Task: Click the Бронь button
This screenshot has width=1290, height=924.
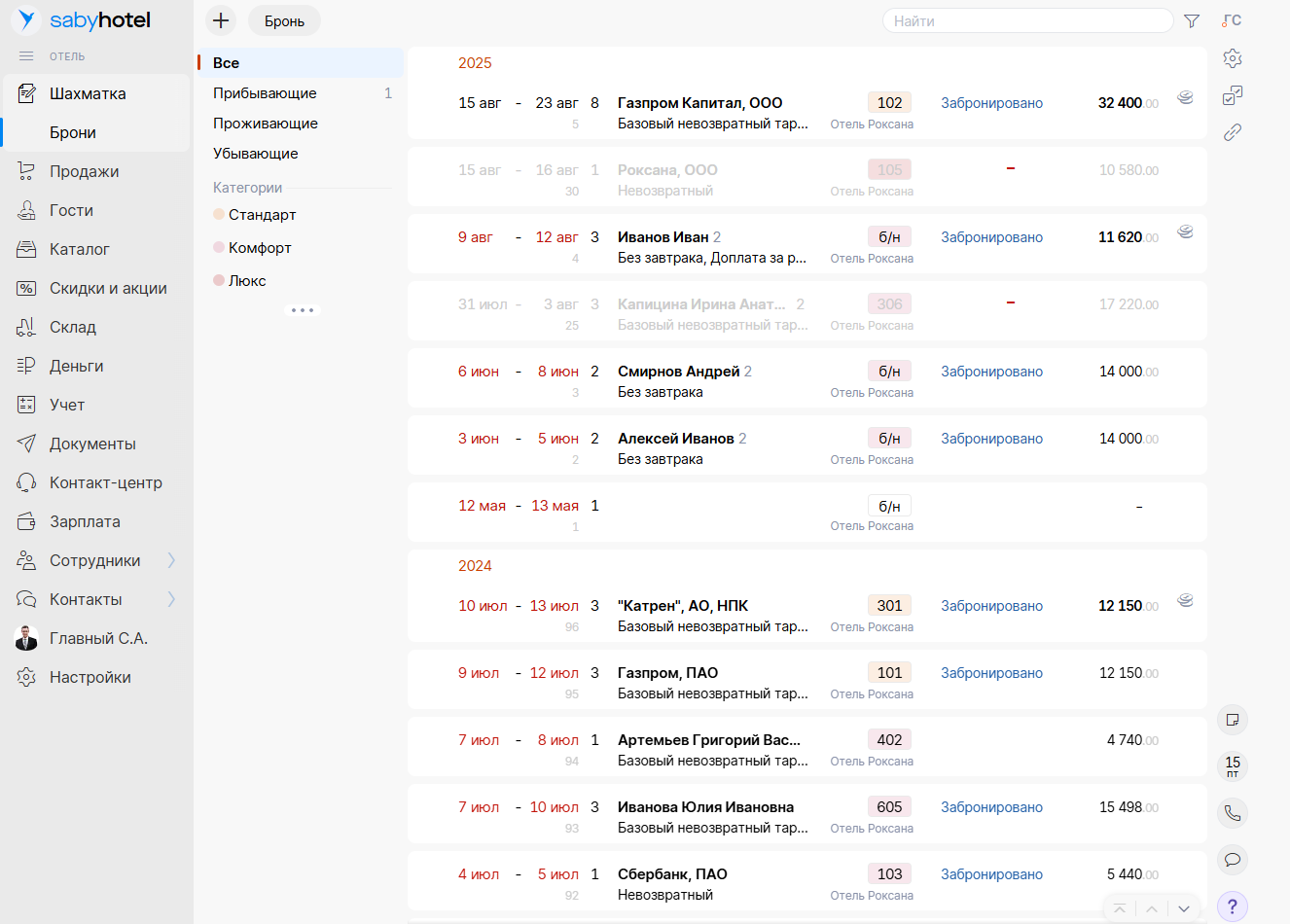Action: [x=284, y=20]
